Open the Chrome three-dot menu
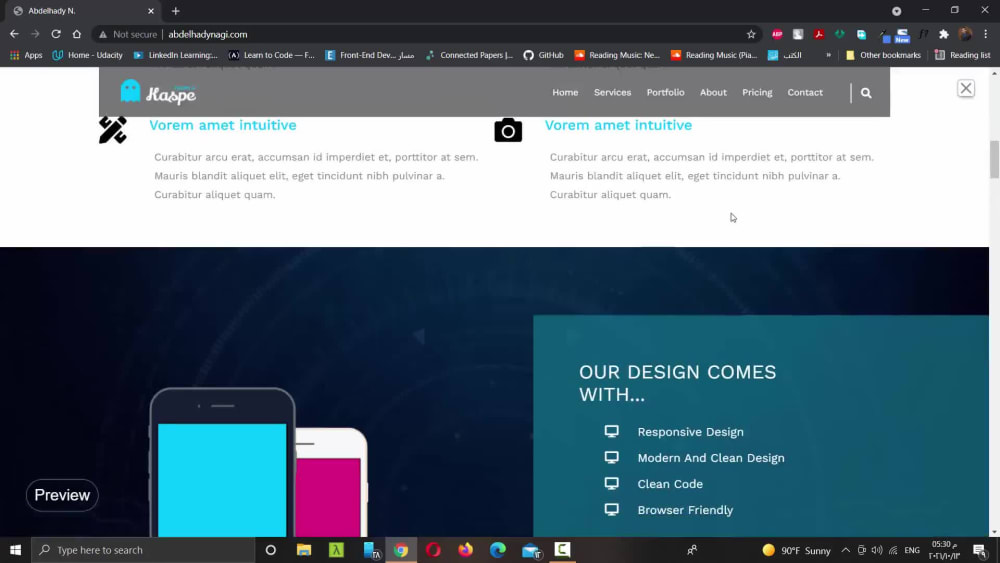Viewport: 1000px width, 563px height. pos(985,34)
